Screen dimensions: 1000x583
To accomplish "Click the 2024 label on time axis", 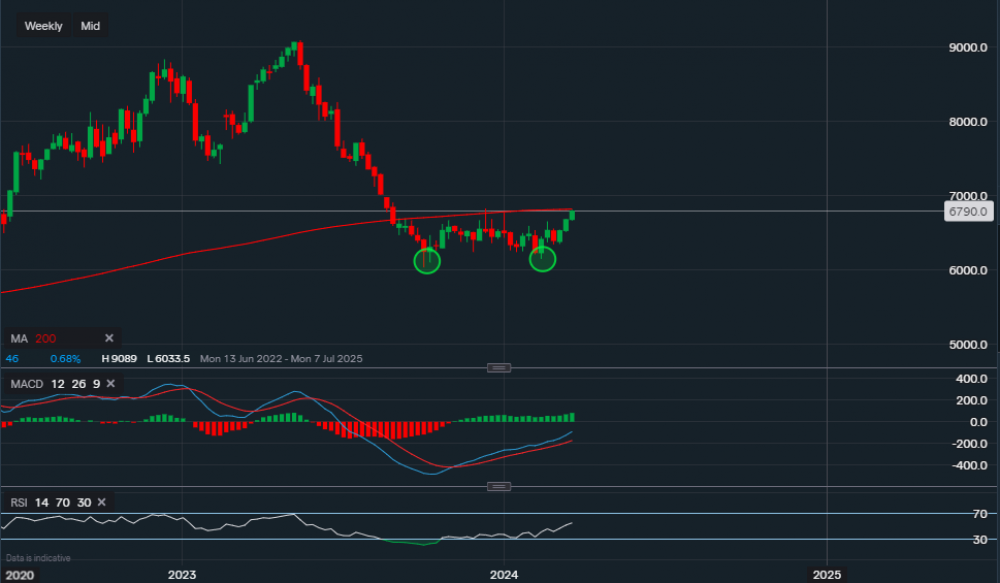I will (504, 575).
